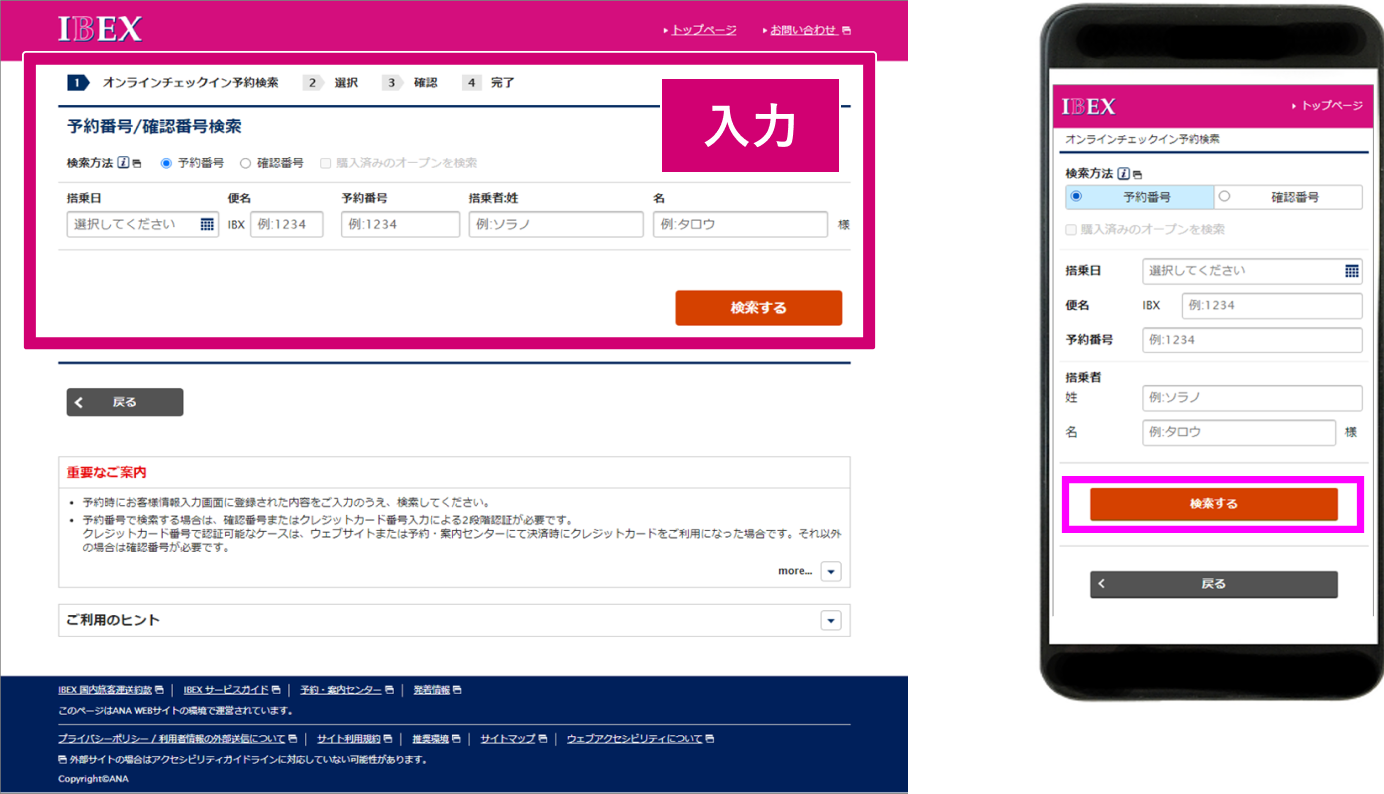The image size is (1384, 794).
Task: Click step 2 選択 indicator
Action: tap(331, 83)
